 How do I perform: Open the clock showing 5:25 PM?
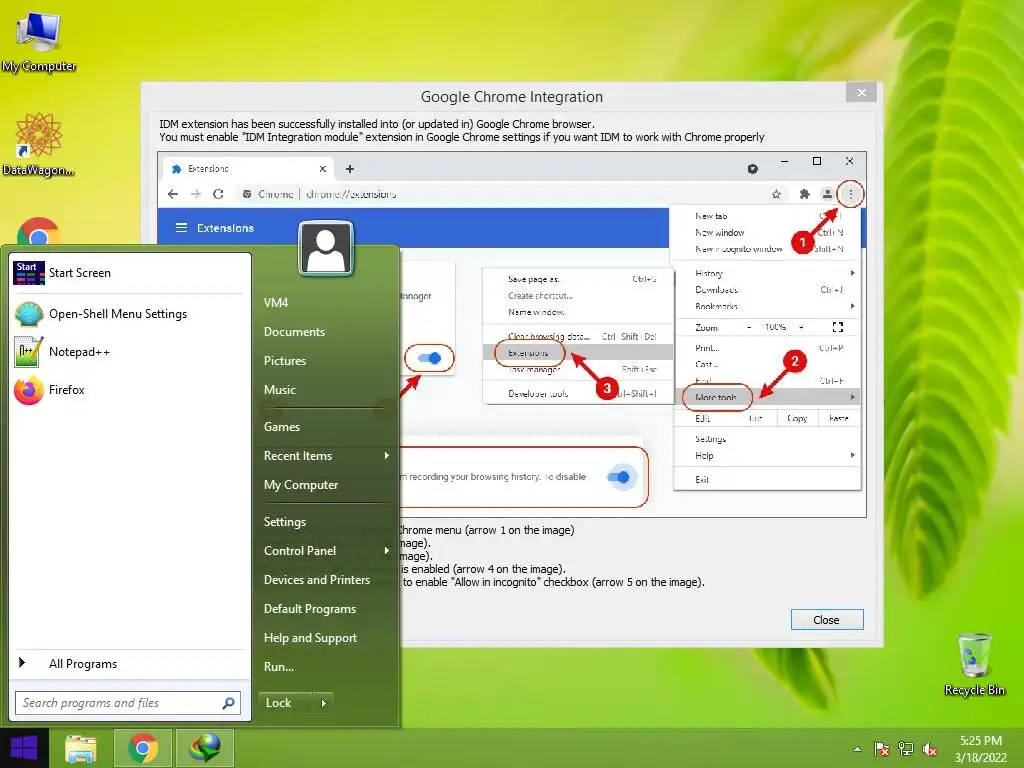(980, 749)
